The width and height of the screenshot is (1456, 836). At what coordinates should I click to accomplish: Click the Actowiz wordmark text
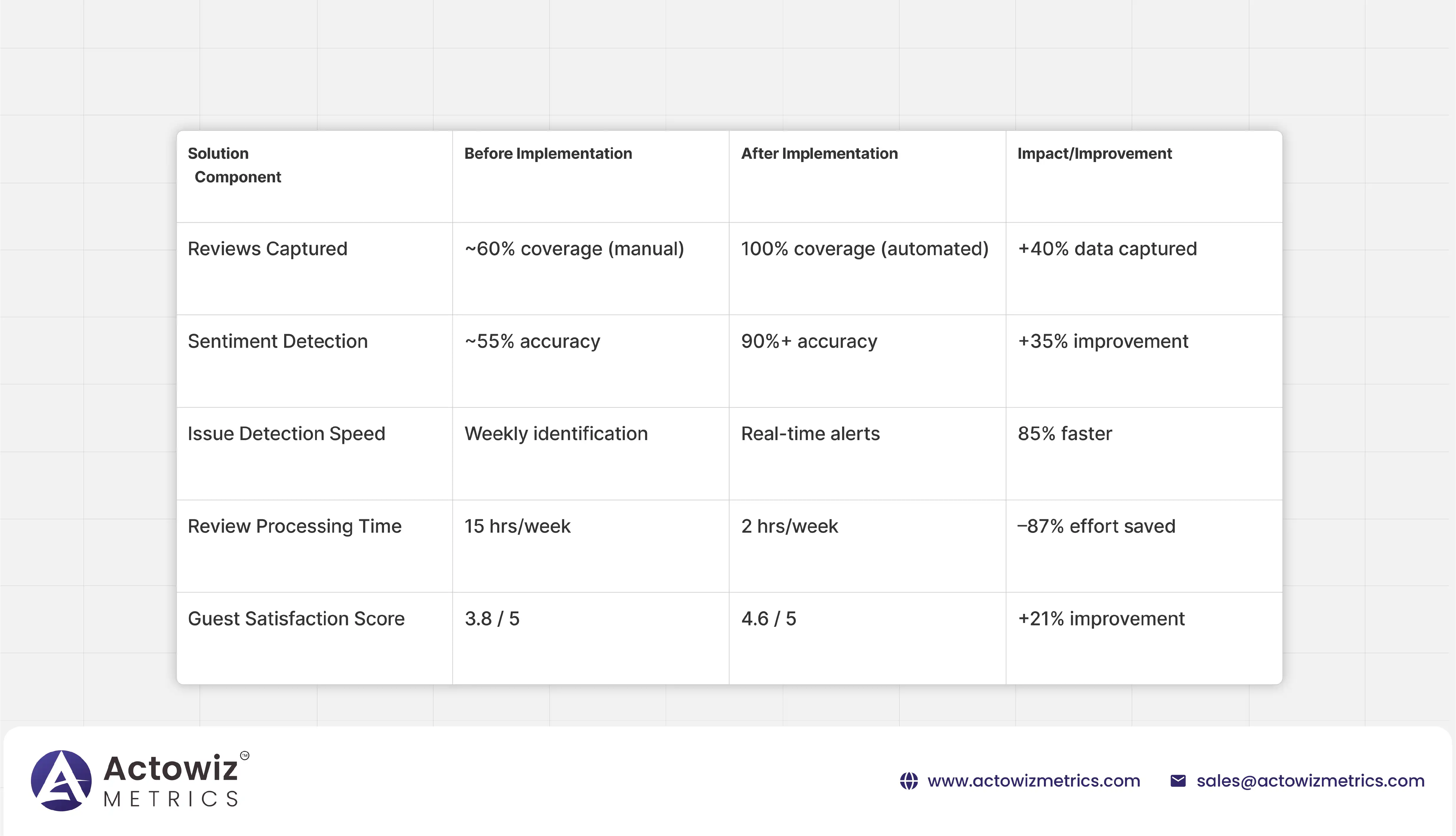tap(171, 768)
